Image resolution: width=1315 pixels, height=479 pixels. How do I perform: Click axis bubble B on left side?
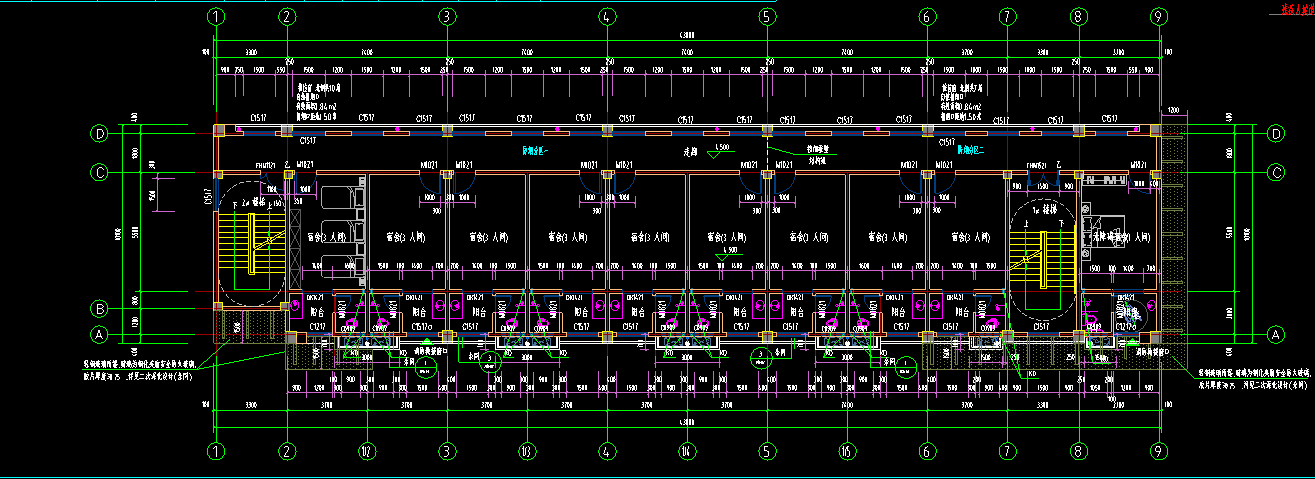pyautogui.click(x=100, y=308)
